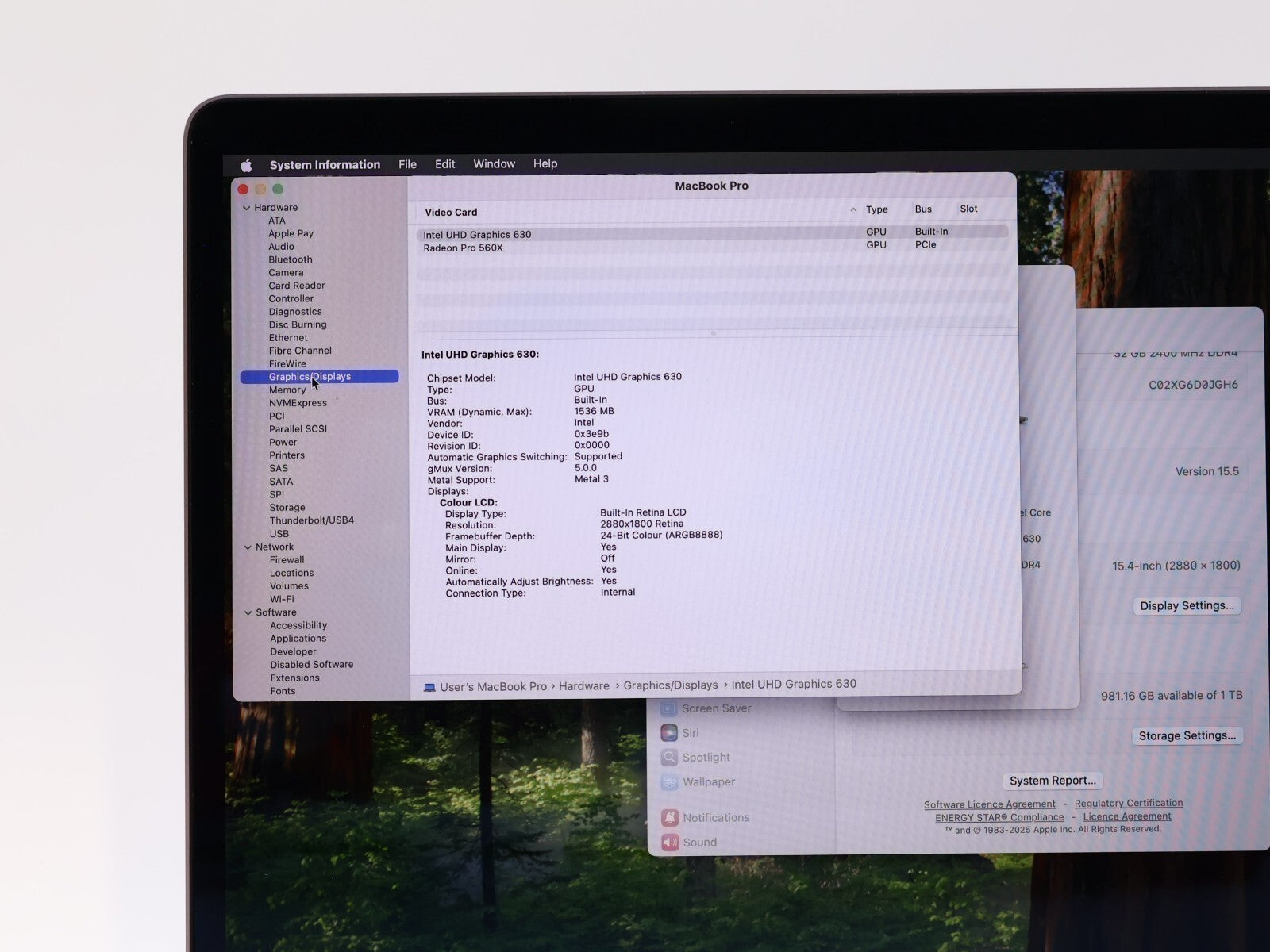The image size is (1270, 952).
Task: Click Display Settings button in Settings window
Action: click(1187, 606)
